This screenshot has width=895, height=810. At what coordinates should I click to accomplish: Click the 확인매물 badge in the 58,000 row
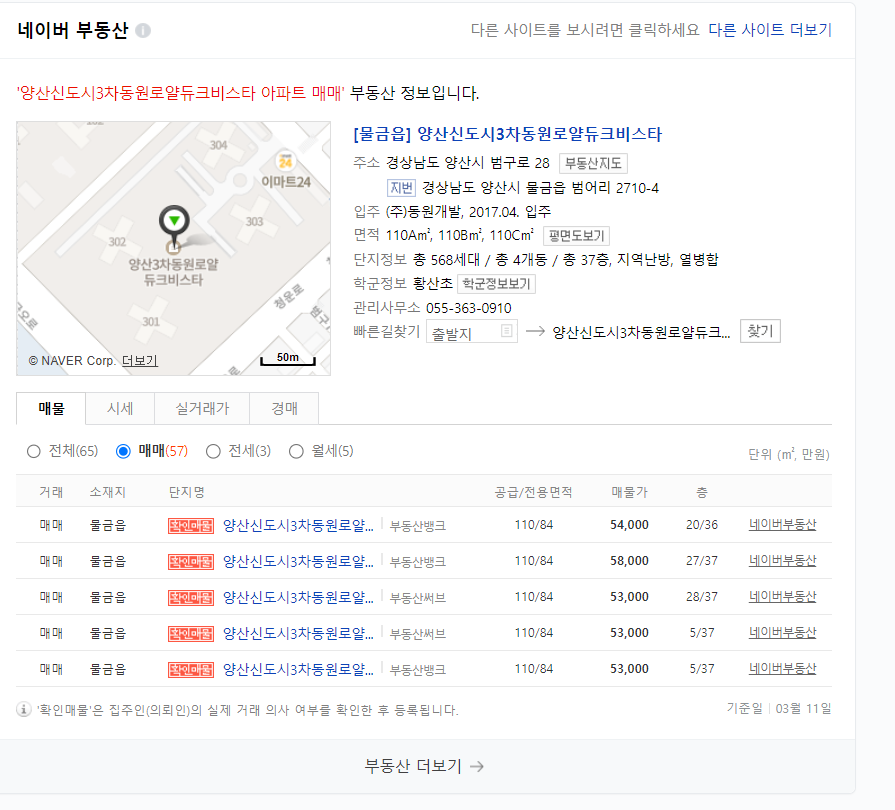[x=191, y=562]
